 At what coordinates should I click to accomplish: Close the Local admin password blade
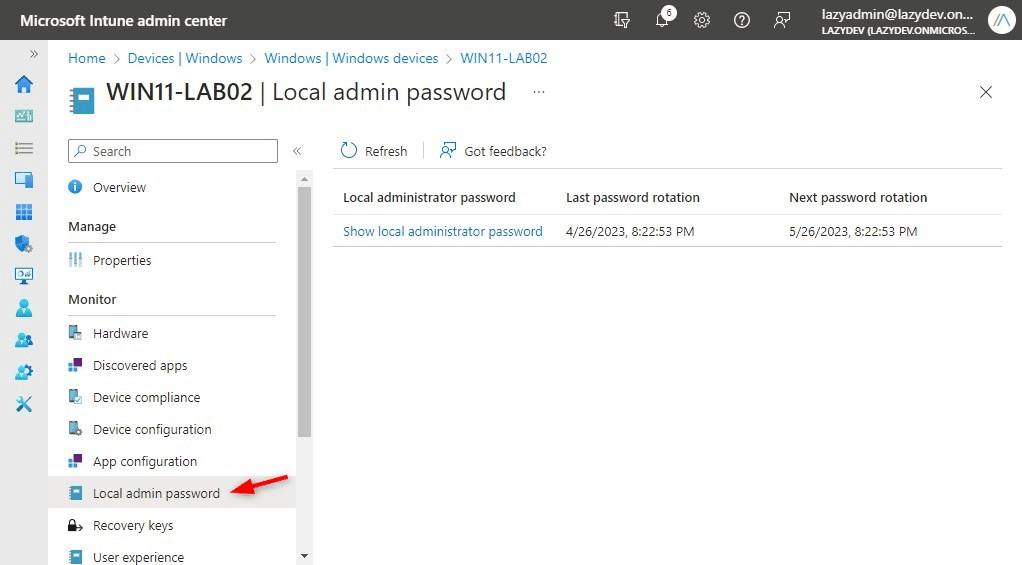(986, 92)
